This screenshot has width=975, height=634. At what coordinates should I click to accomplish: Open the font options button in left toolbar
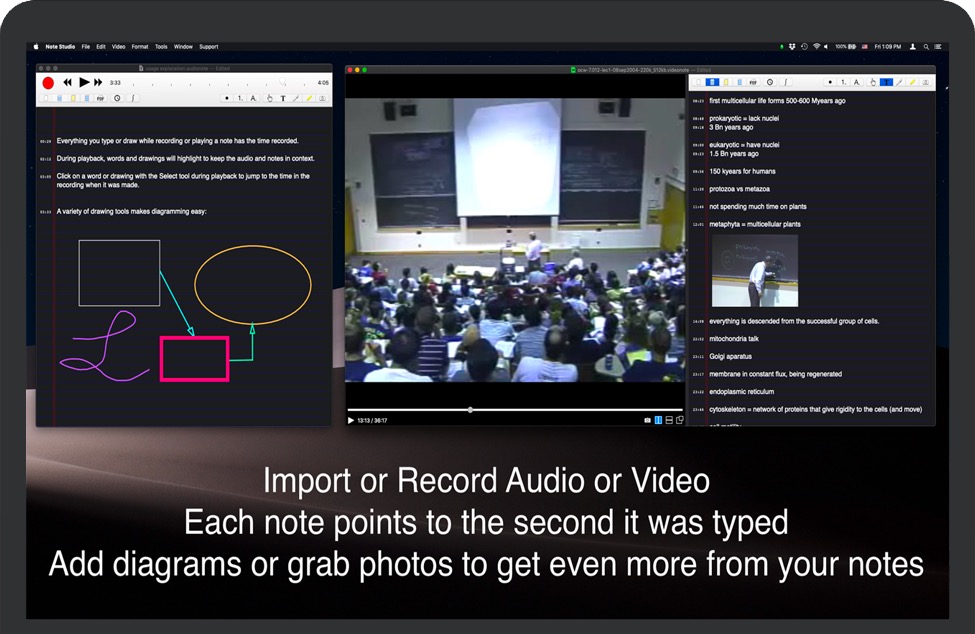pyautogui.click(x=253, y=98)
